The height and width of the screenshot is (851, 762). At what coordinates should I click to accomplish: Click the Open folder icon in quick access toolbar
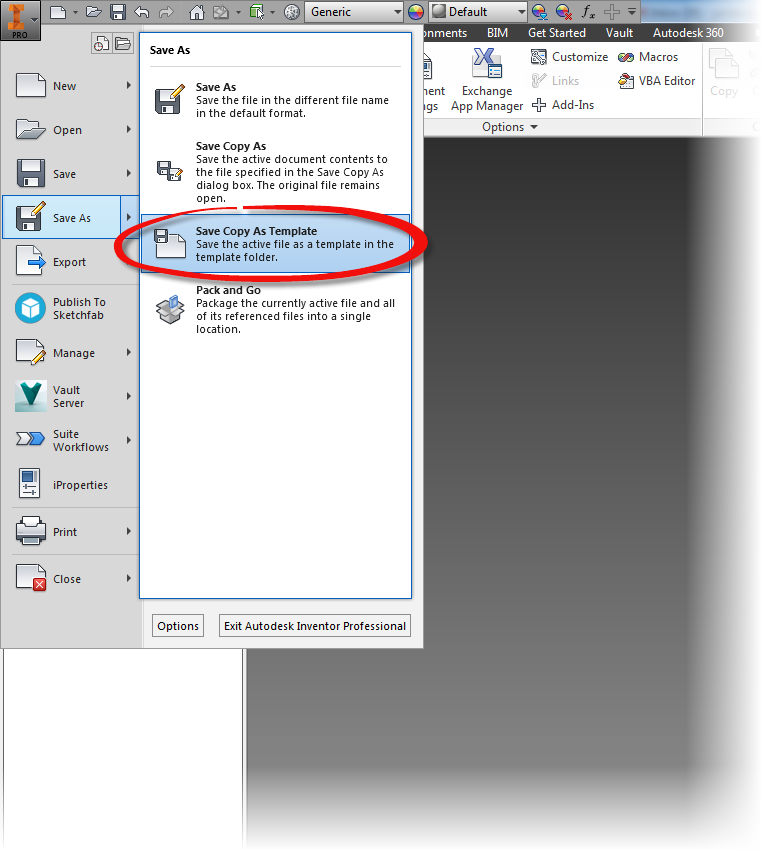pyautogui.click(x=94, y=12)
